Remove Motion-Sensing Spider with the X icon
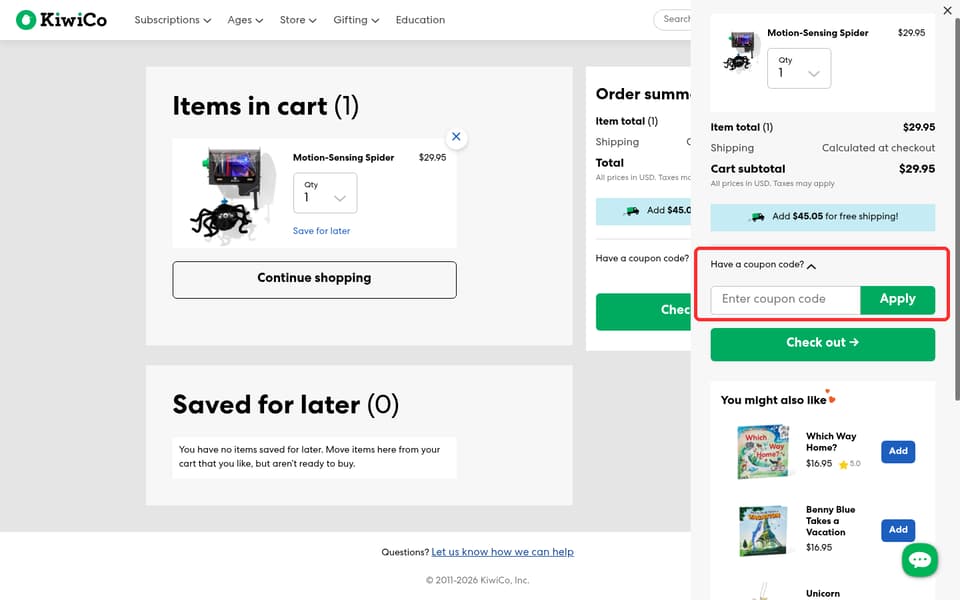 point(456,137)
